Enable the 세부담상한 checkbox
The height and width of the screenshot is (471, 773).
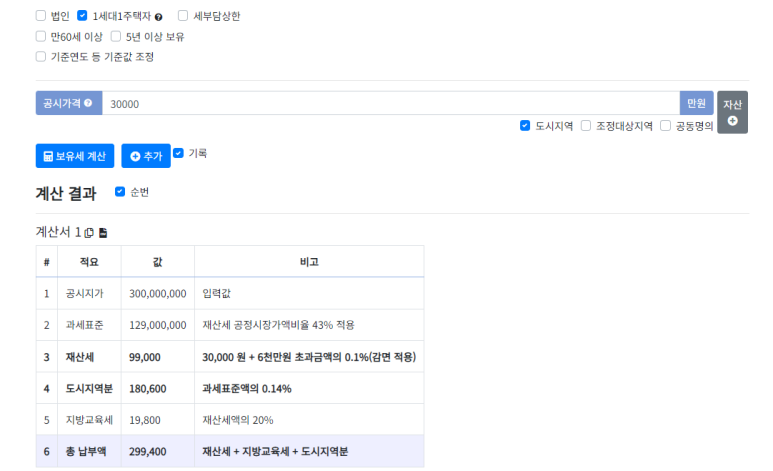coord(183,16)
